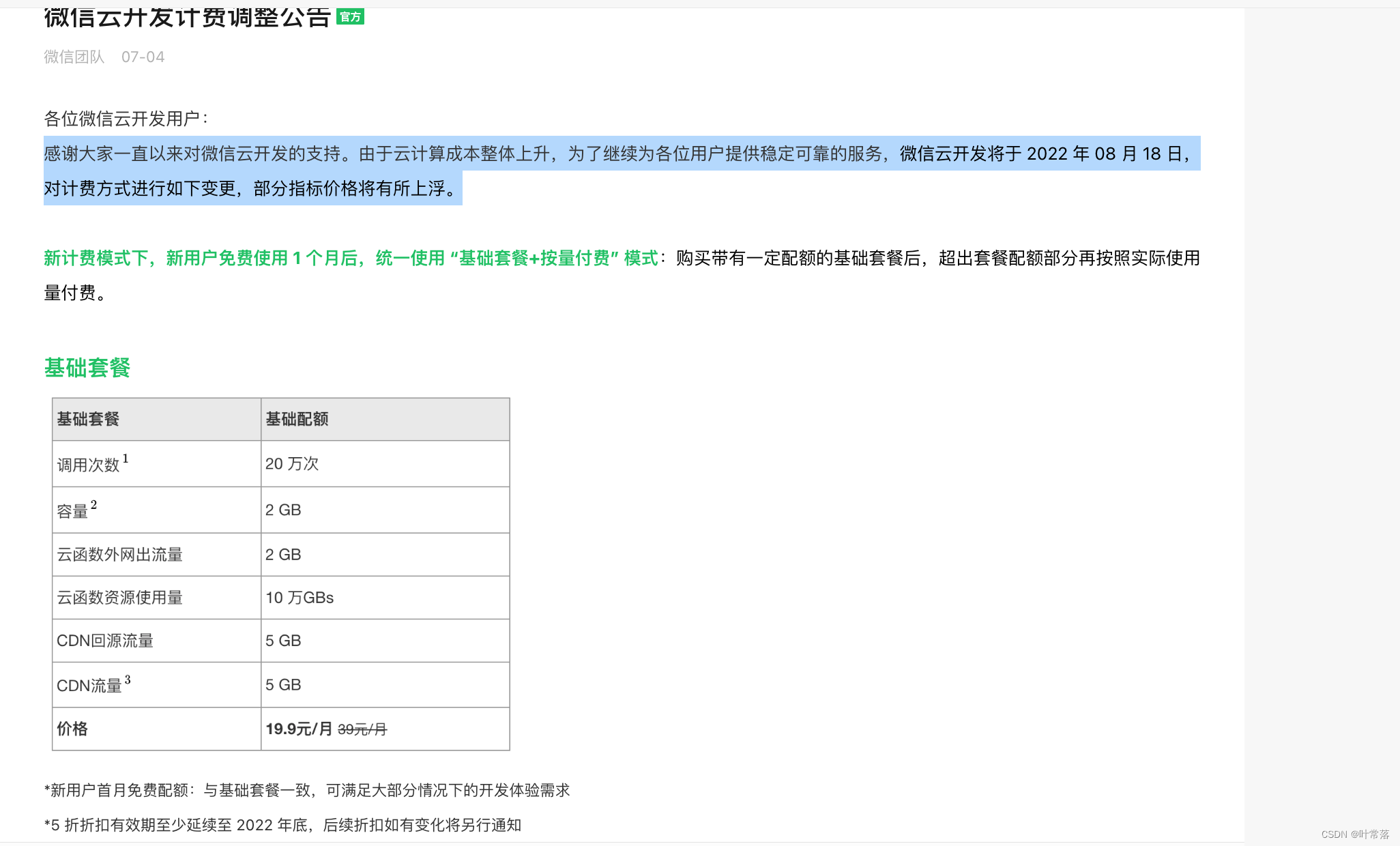Click the 微信团队 author name

74,57
